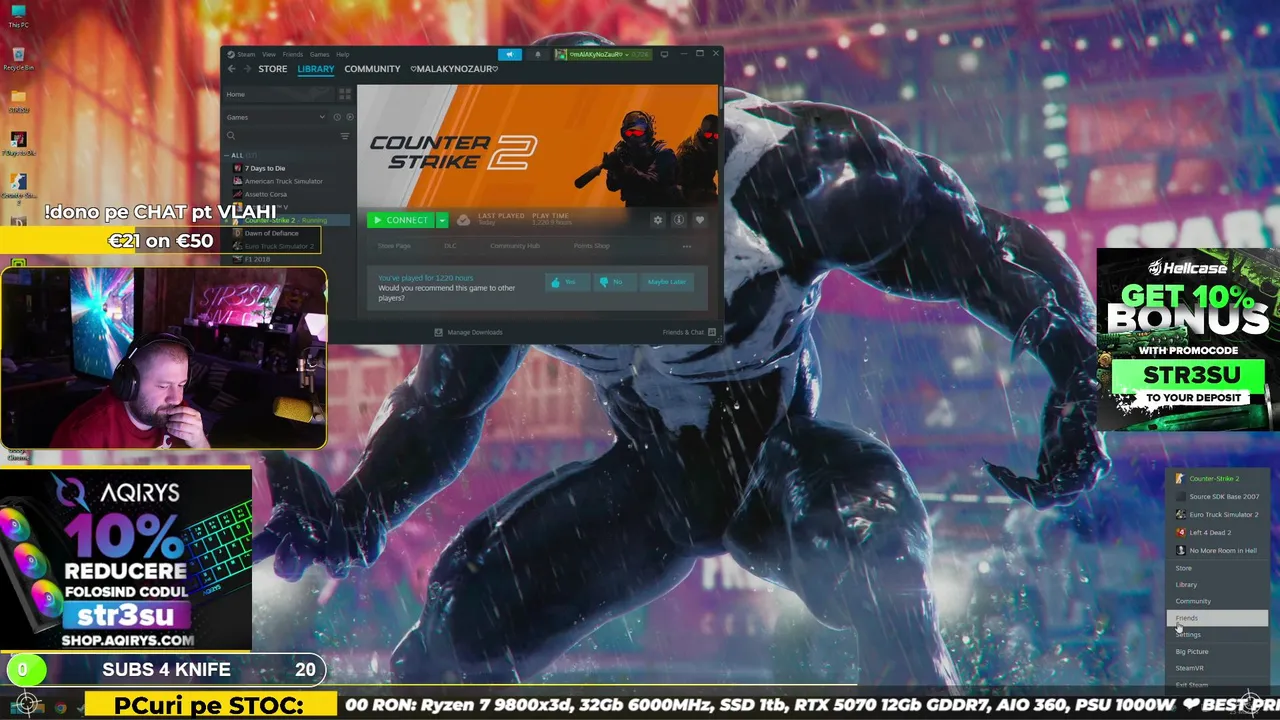Click the recent-activity clock icon beside Games filter

coord(337,117)
